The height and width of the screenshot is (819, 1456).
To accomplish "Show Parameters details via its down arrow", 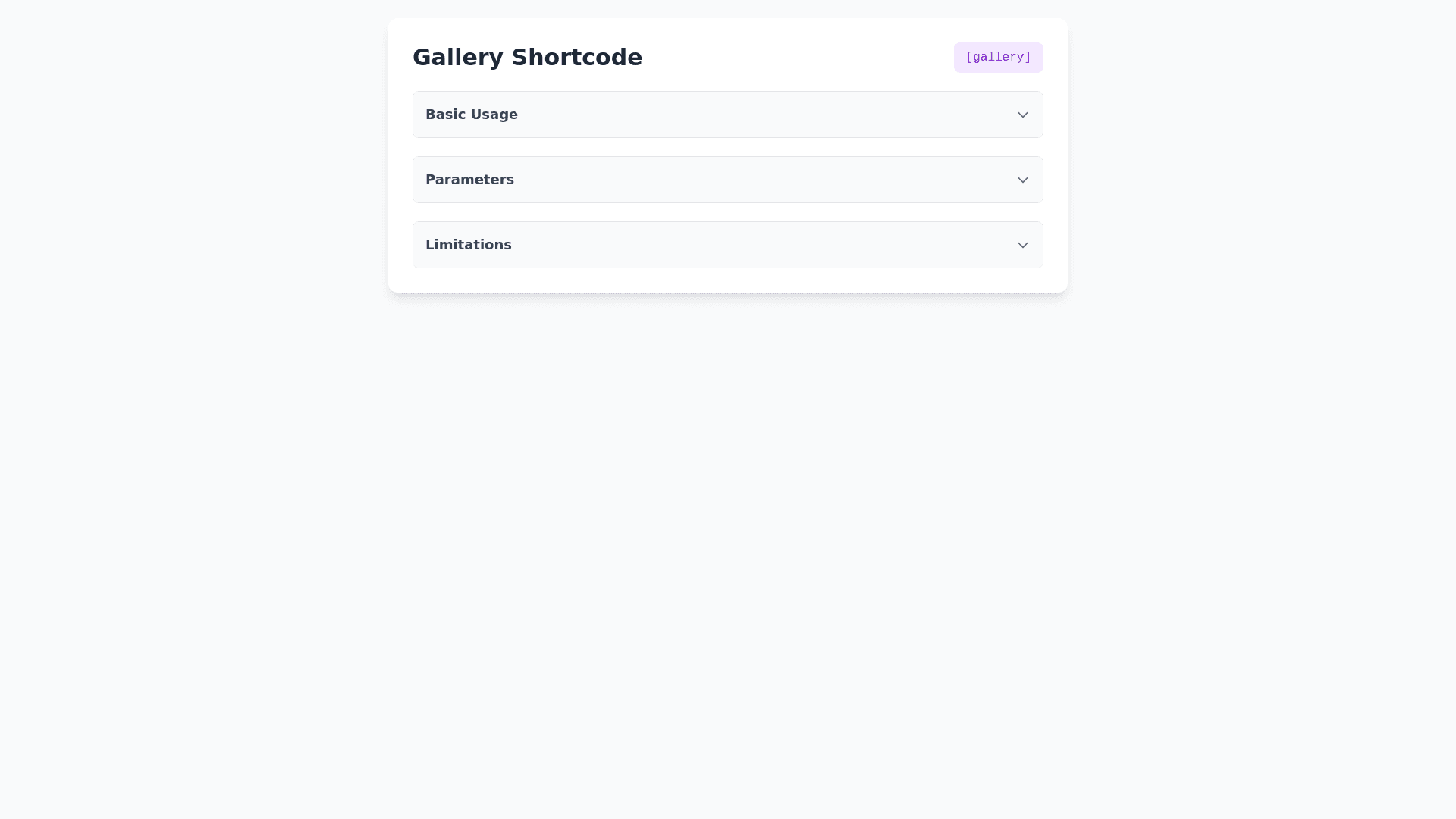I will coord(1022,180).
